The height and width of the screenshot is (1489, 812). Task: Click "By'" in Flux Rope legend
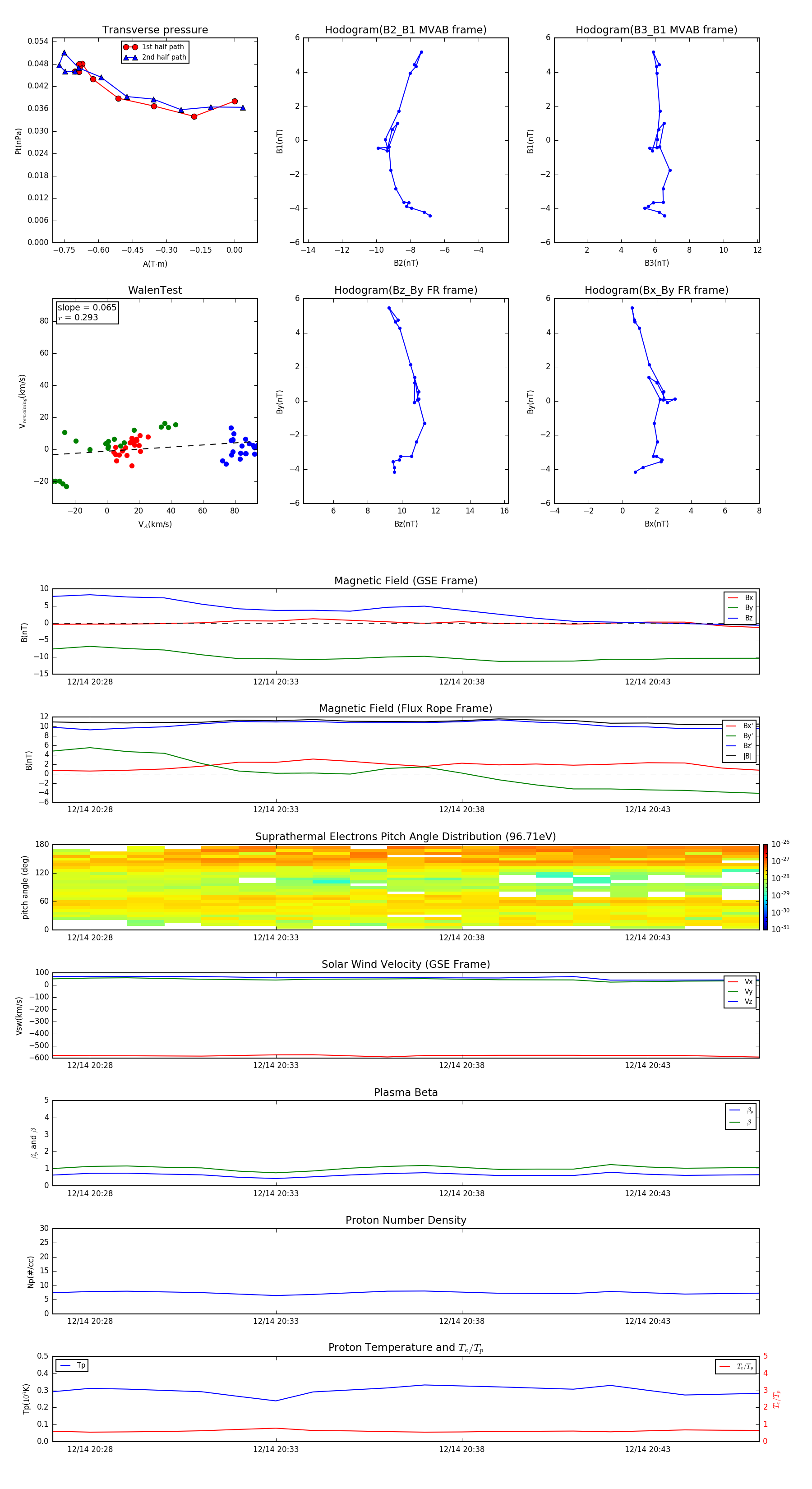pos(740,736)
